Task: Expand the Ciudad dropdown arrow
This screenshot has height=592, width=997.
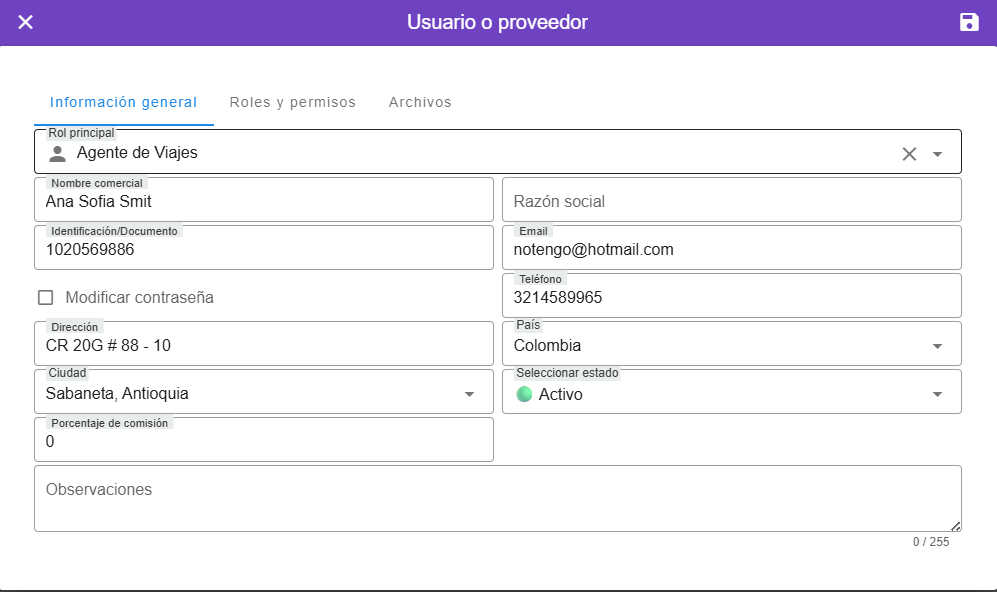Action: tap(469, 394)
